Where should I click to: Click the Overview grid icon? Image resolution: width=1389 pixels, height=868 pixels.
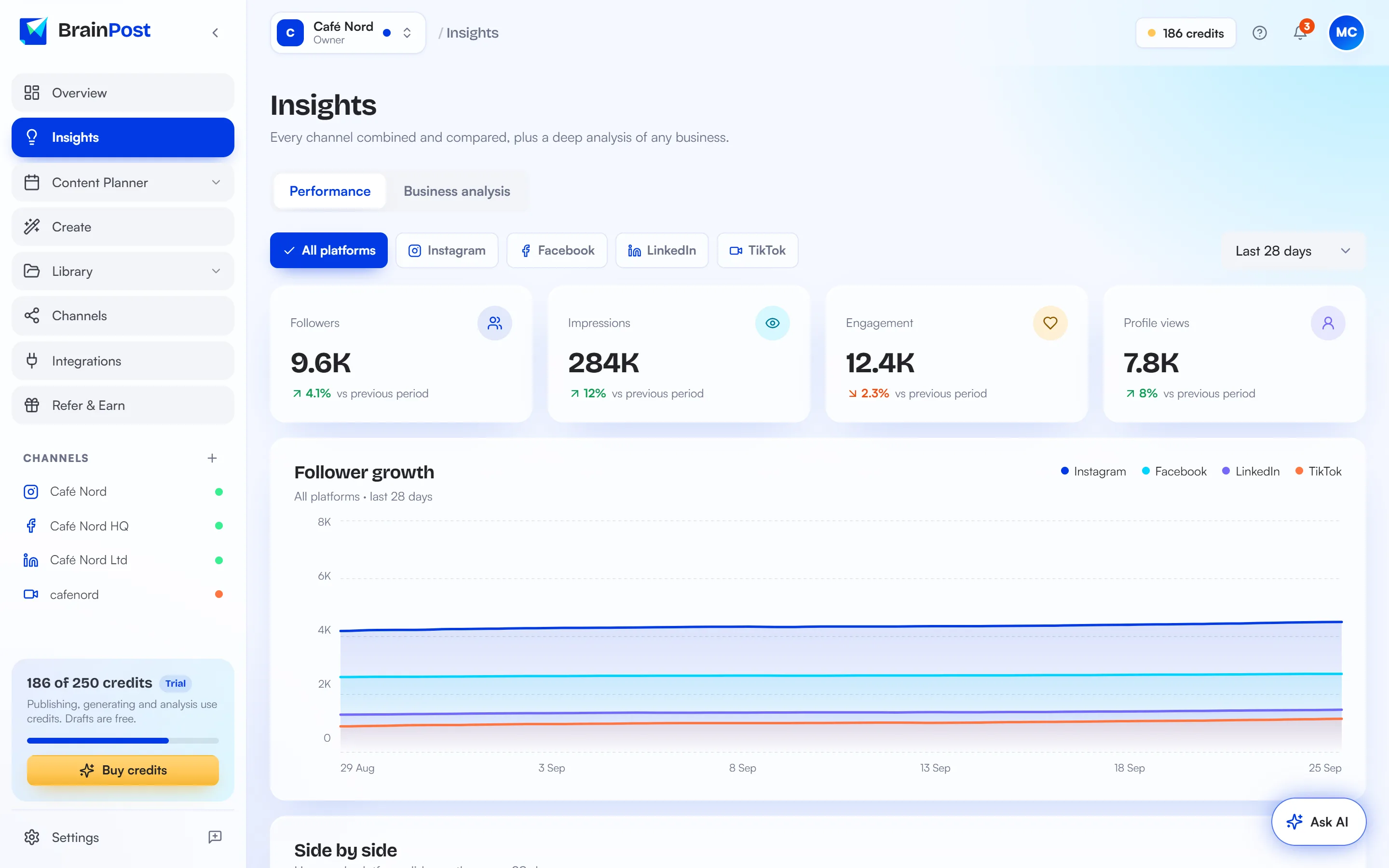pyautogui.click(x=32, y=93)
